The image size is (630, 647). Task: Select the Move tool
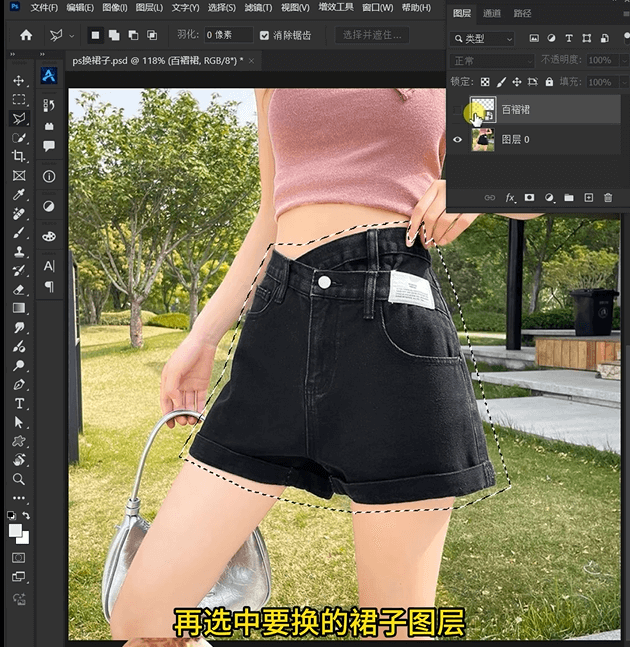pos(19,80)
